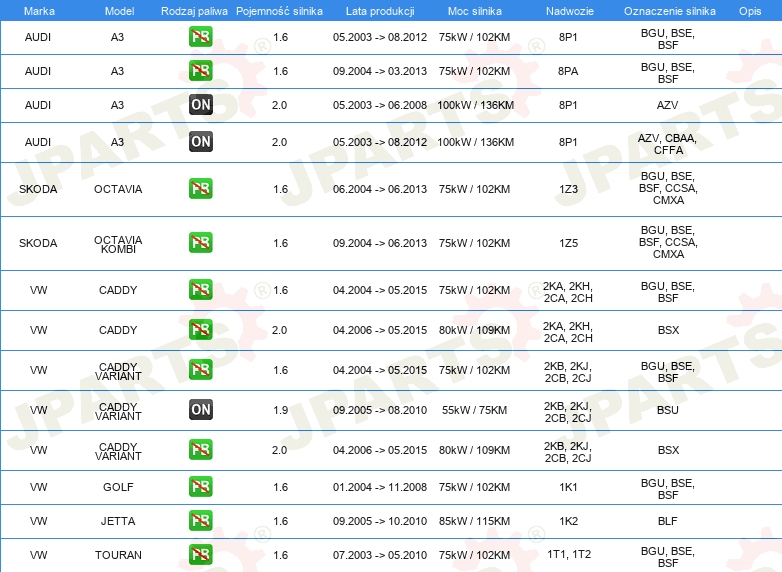Screen dimensions: 782x572
Task: Select the OCTAVIA model cell in 1Z3 row
Action: [118, 189]
